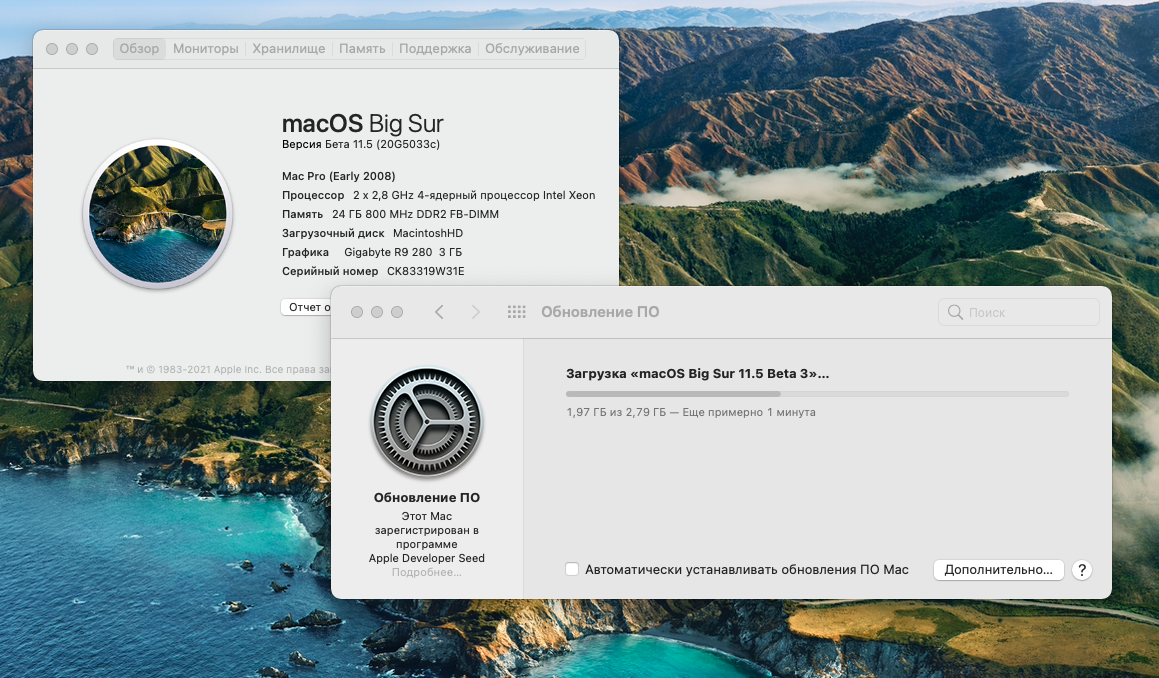Click the 24 ГБ 800 MHz DDR2 memory value

click(x=415, y=214)
